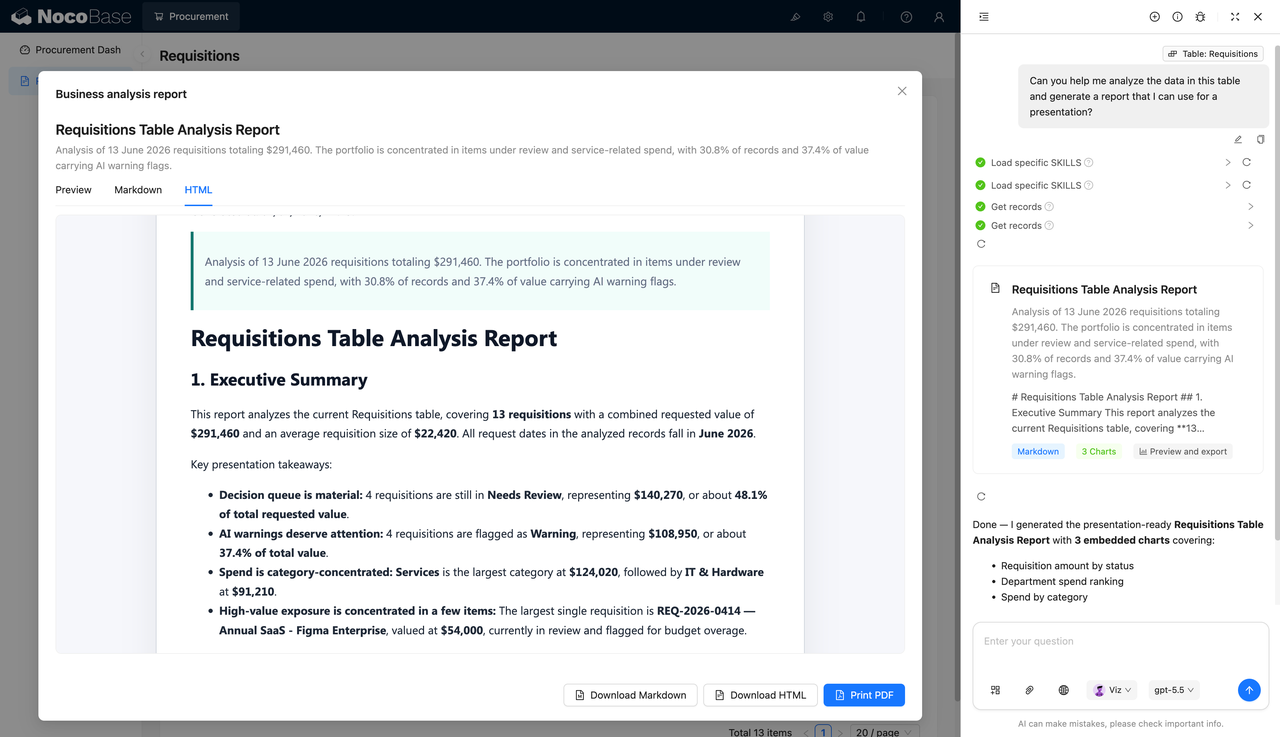The width and height of the screenshot is (1280, 737).
Task: Click the bug debug icon in chat header
Action: click(x=1200, y=17)
